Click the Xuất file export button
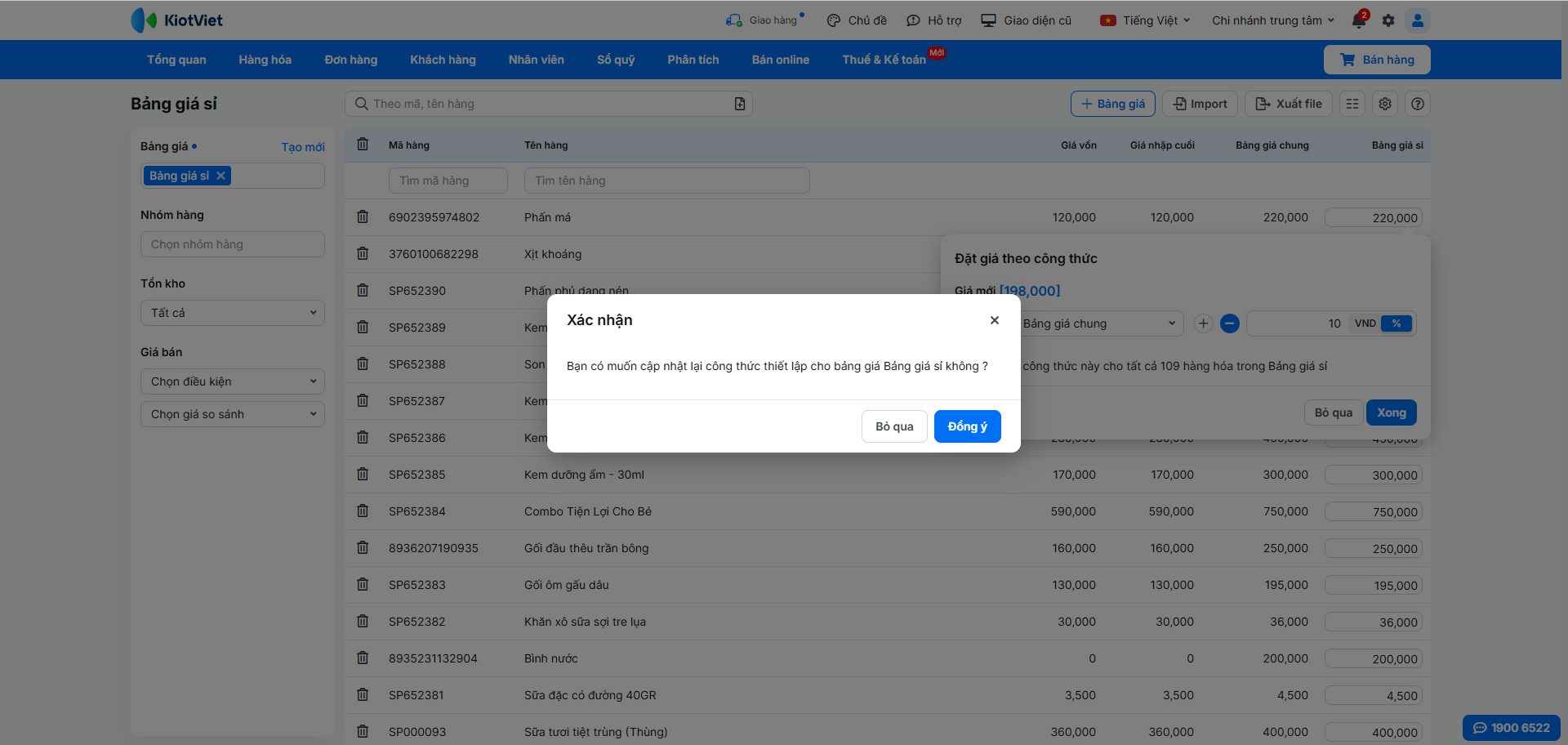The width and height of the screenshot is (1568, 745). click(x=1289, y=104)
